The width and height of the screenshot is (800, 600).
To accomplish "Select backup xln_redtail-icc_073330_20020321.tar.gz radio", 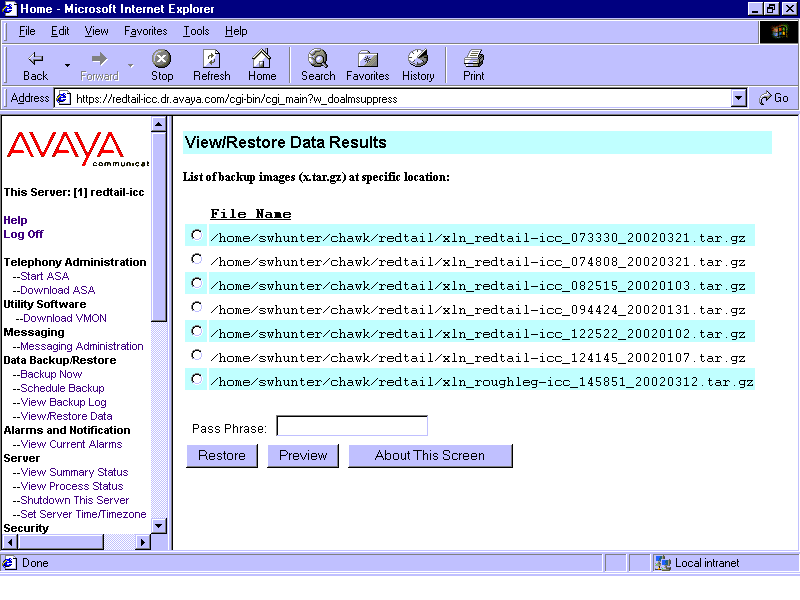I will pyautogui.click(x=196, y=235).
